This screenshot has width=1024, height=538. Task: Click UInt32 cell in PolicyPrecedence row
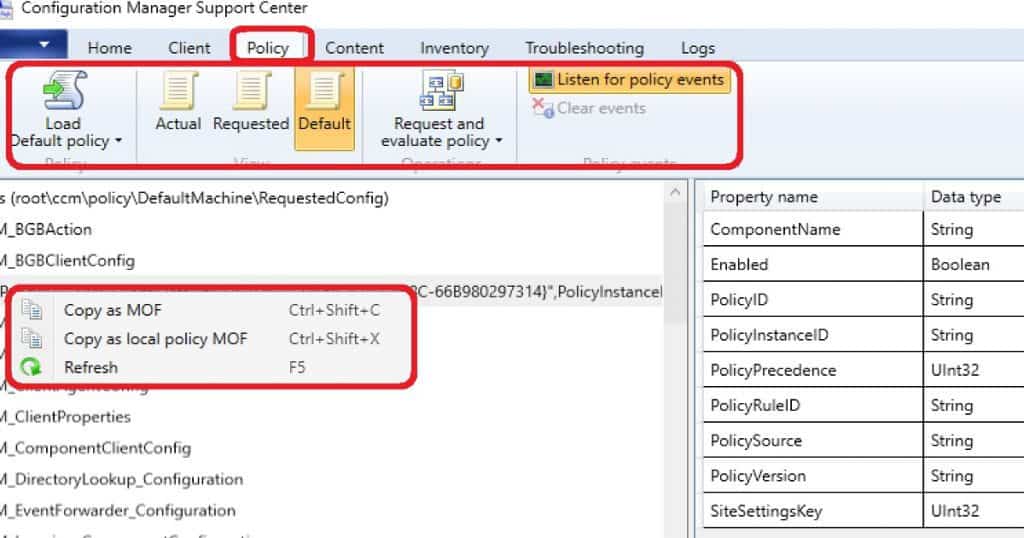tap(974, 370)
